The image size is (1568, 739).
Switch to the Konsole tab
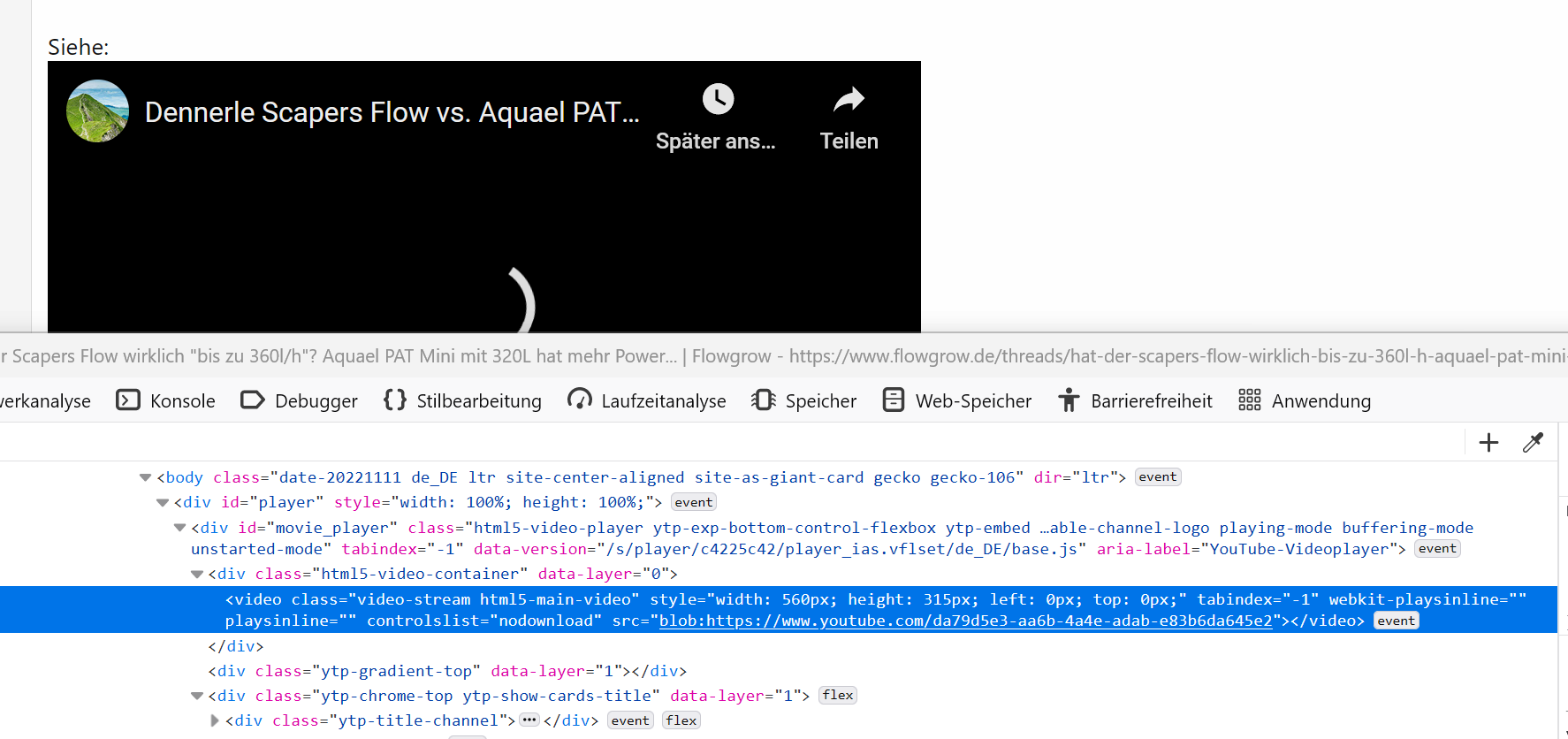[165, 400]
